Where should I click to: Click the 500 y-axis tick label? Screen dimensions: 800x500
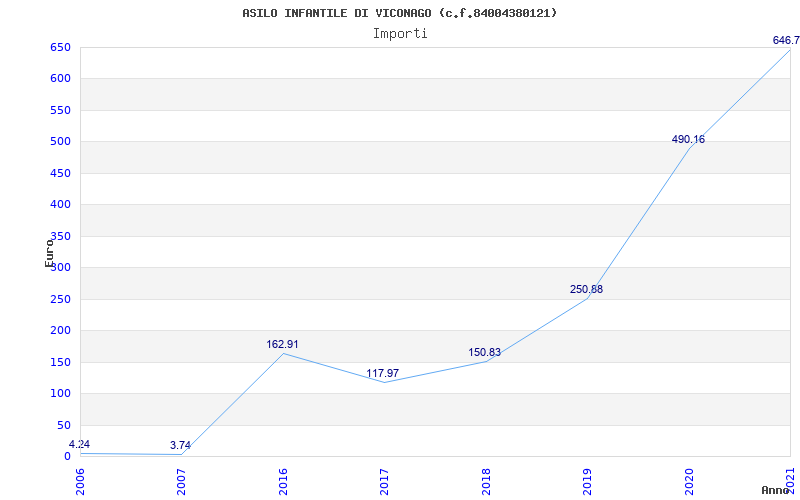[x=60, y=142]
